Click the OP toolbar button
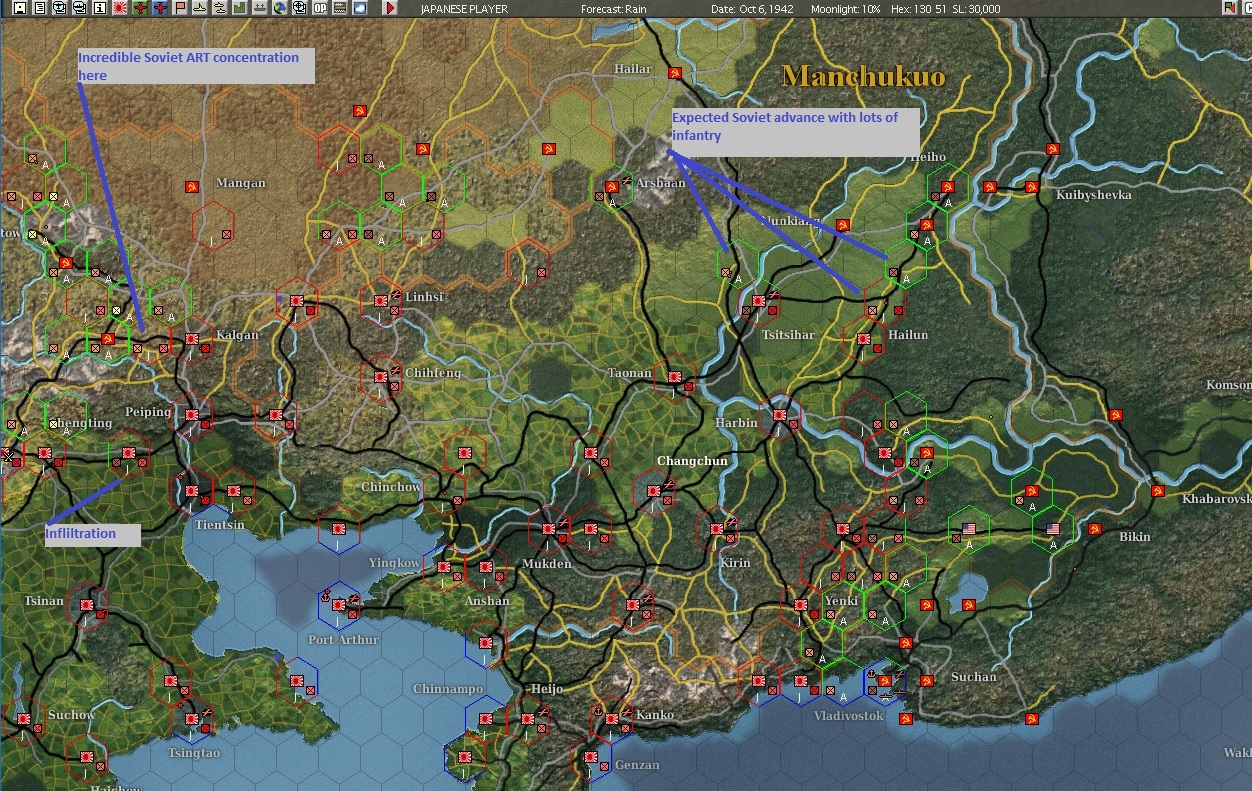 pyautogui.click(x=320, y=8)
